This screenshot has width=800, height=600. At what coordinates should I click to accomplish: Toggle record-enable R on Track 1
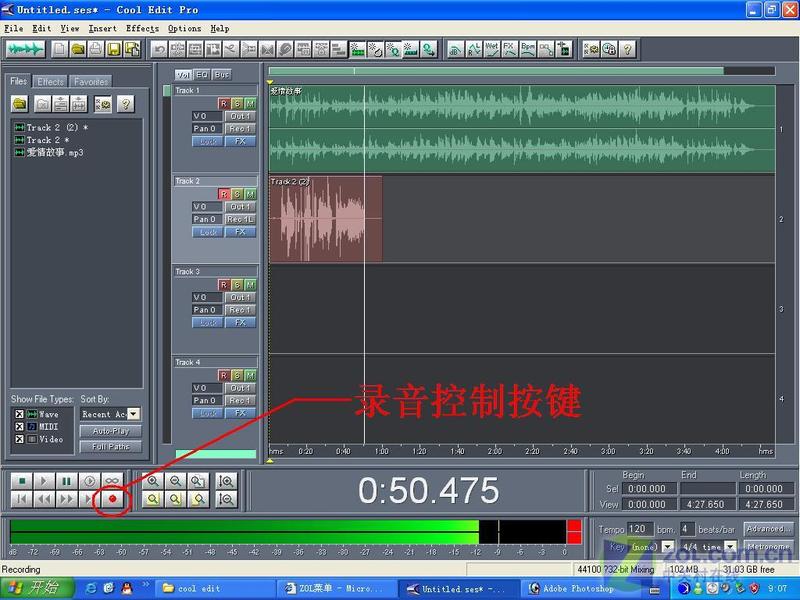click(223, 104)
